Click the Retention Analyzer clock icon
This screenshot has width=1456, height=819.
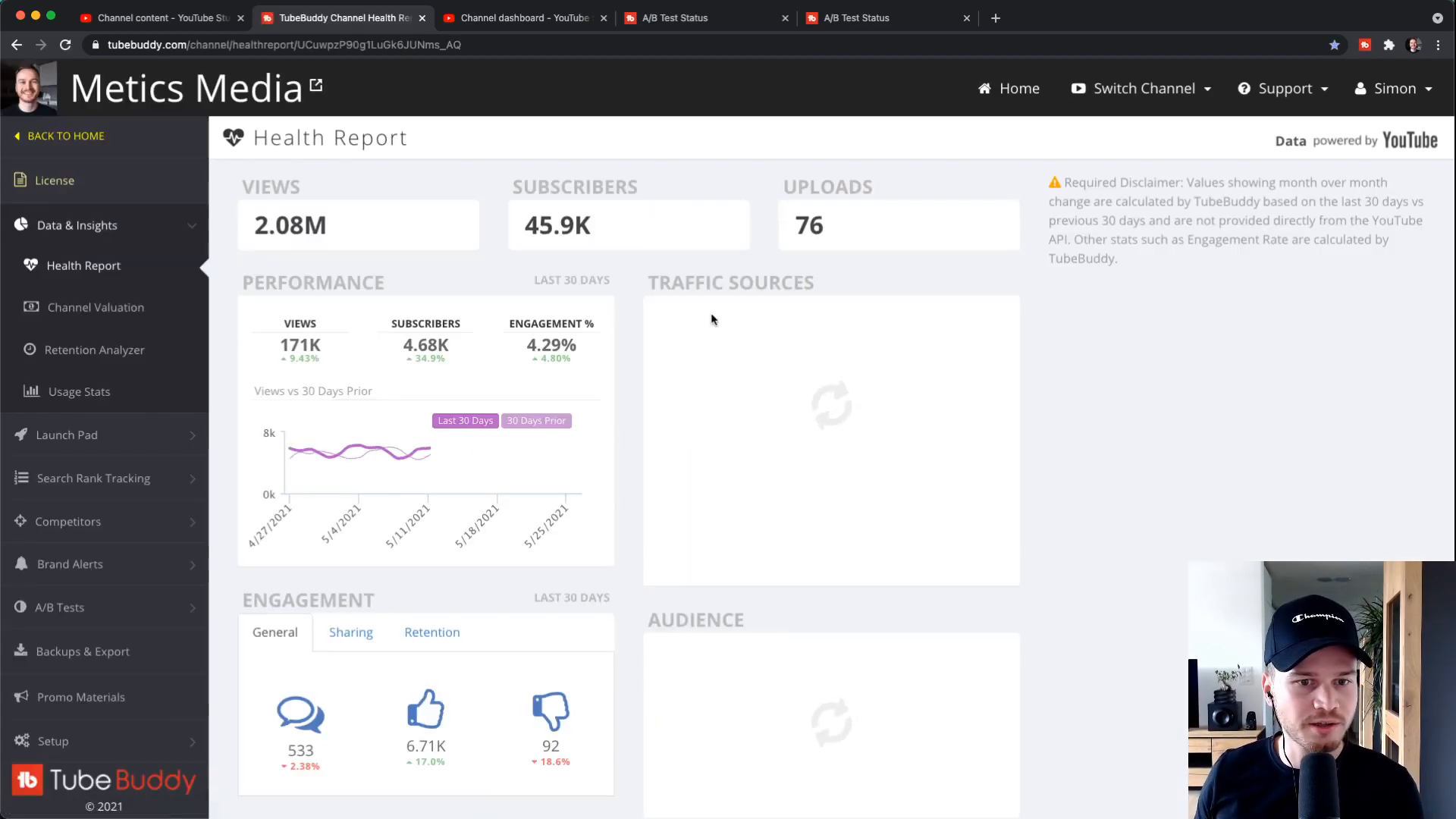click(30, 349)
